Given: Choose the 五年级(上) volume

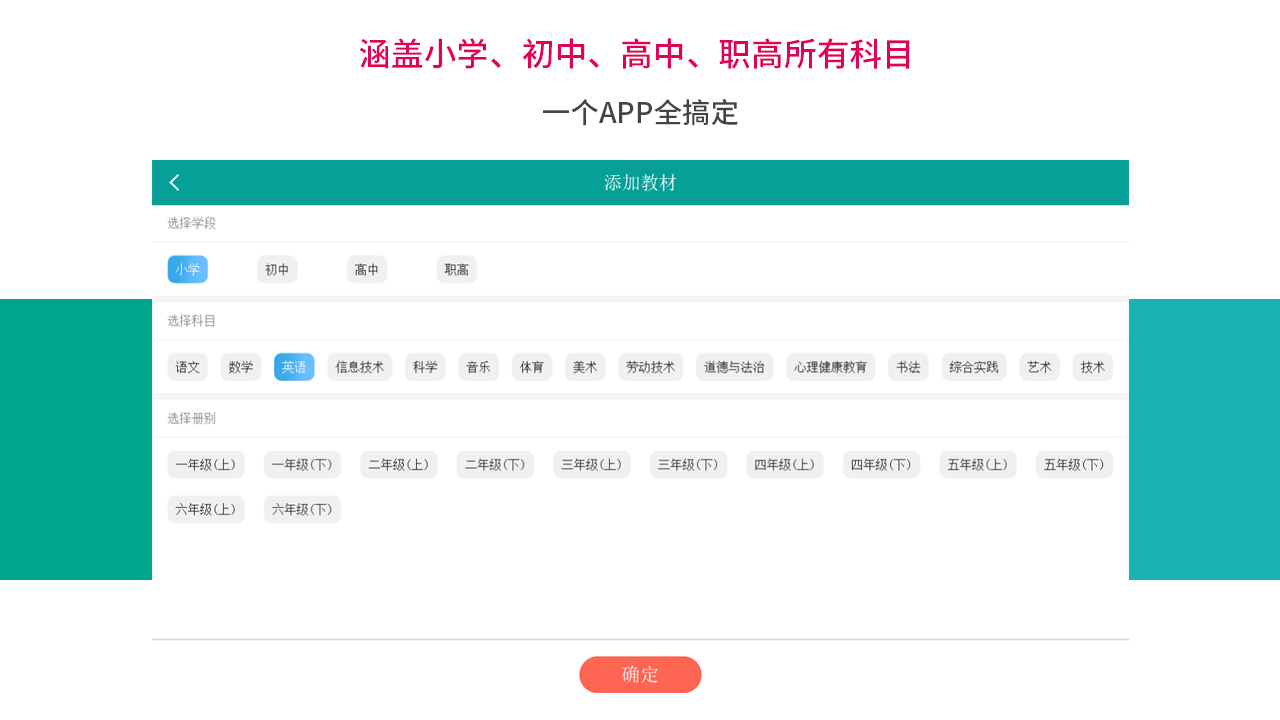Looking at the screenshot, I should [x=977, y=464].
